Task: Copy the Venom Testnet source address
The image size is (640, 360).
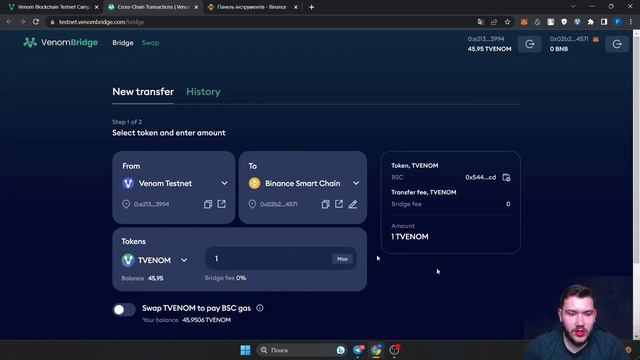Action: pyautogui.click(x=208, y=204)
